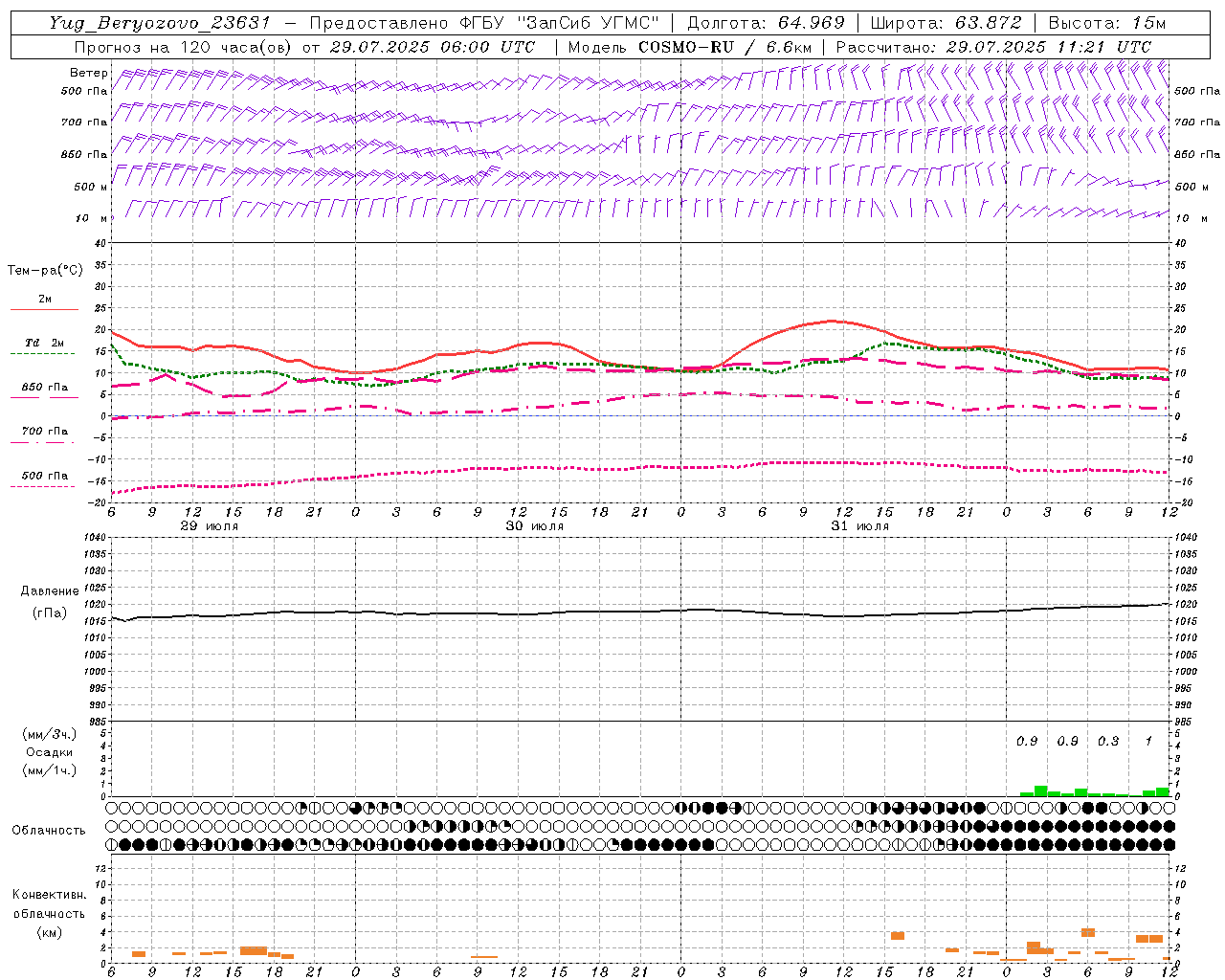Click the station name Yug_Beryozovo_23631
Screen dimensions: 1225x980
pos(160,23)
